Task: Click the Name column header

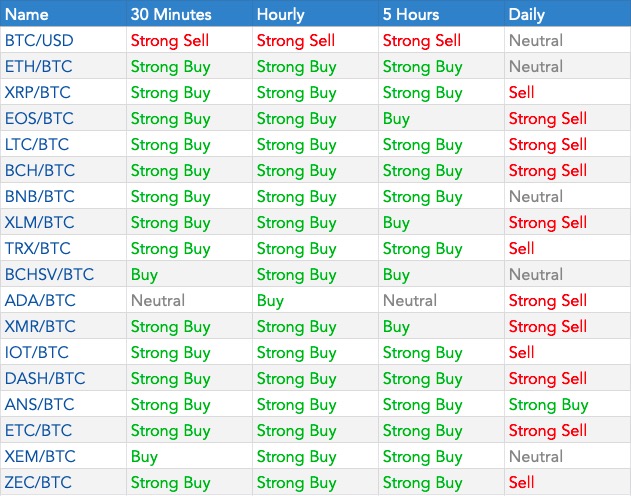Action: coord(26,15)
